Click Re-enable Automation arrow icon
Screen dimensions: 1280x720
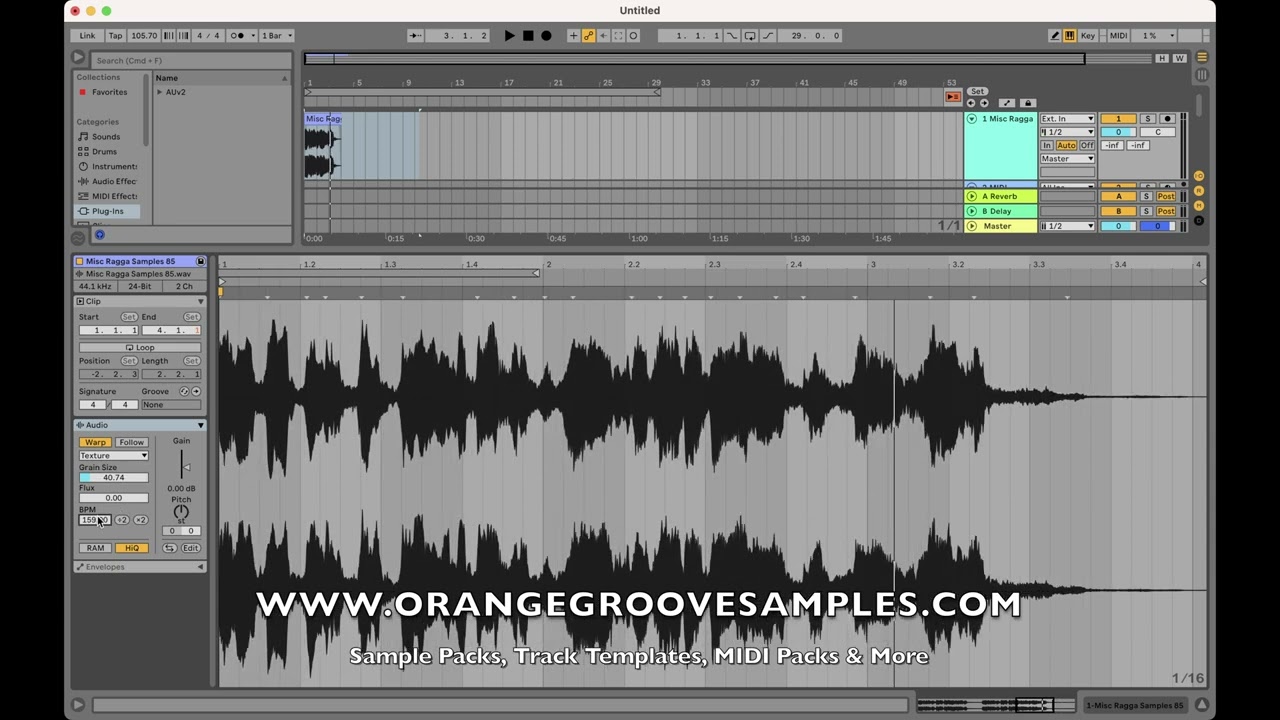tap(603, 36)
